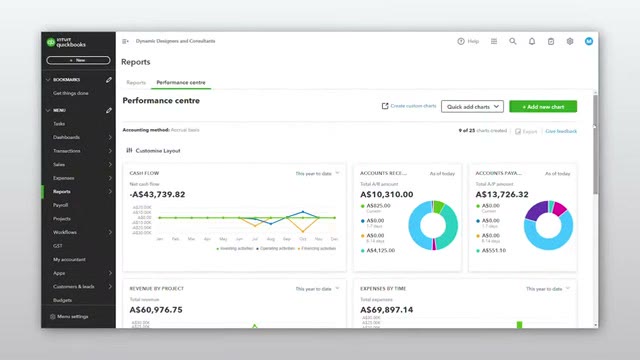Click the New button
The height and width of the screenshot is (360, 640).
78,60
